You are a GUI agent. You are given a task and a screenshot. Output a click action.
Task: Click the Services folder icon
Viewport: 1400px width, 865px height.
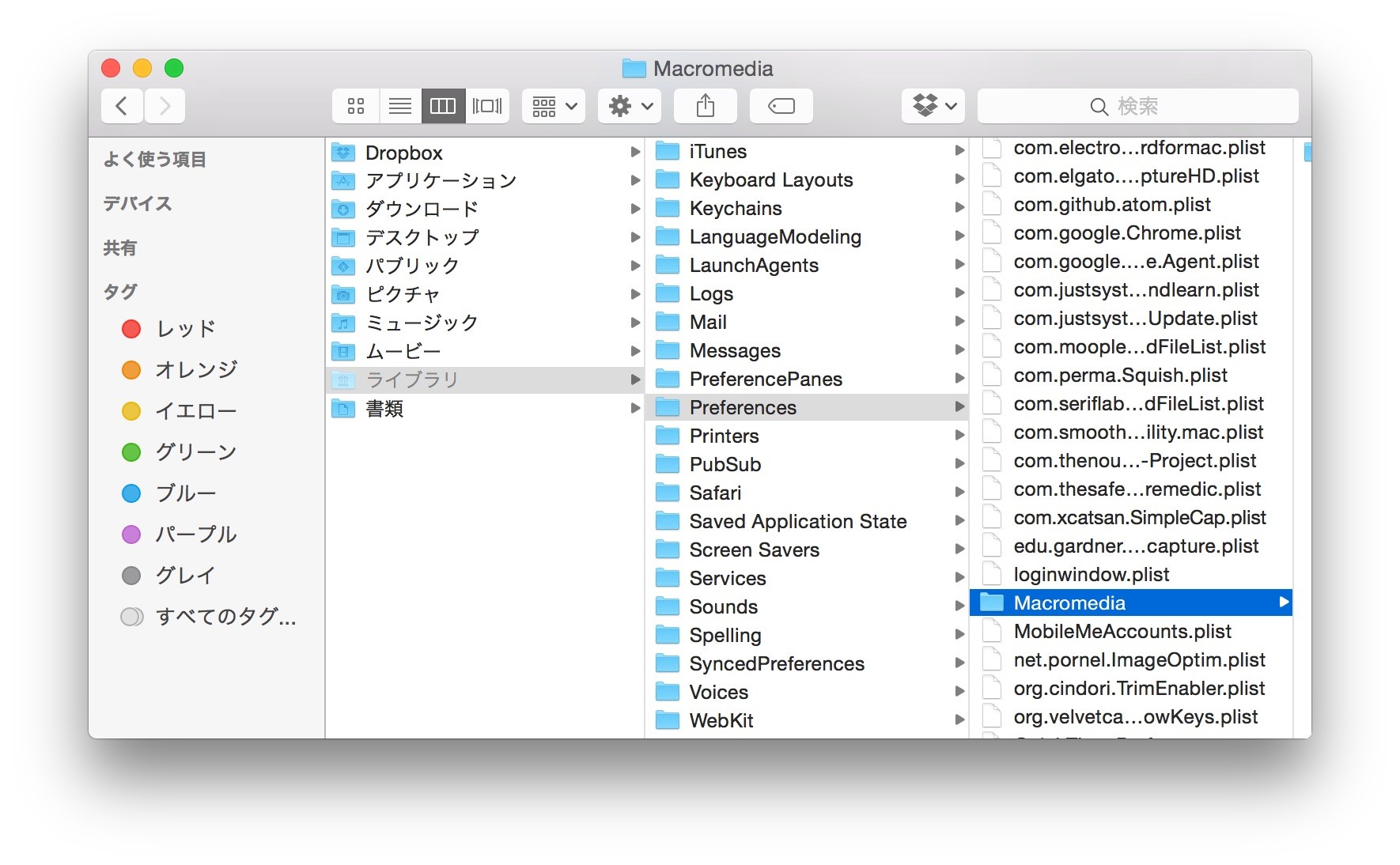(x=668, y=578)
